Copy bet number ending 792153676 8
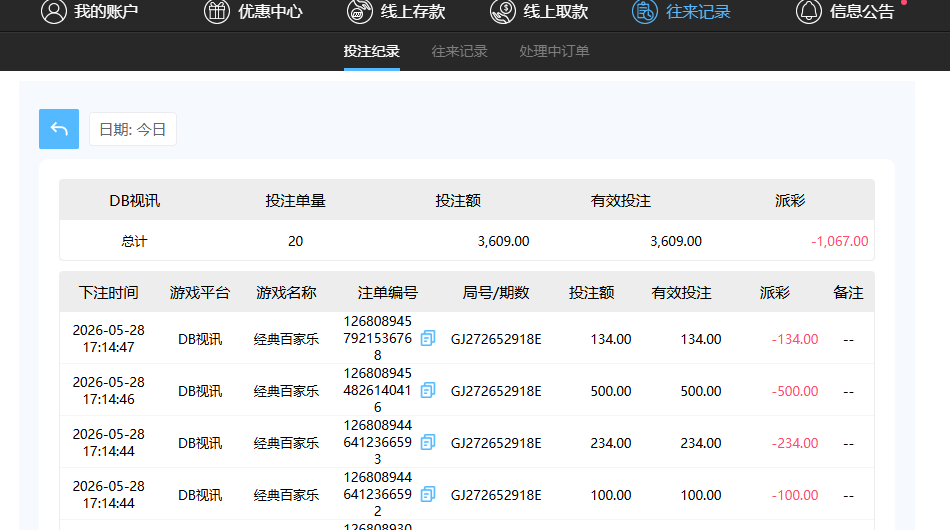 click(428, 338)
